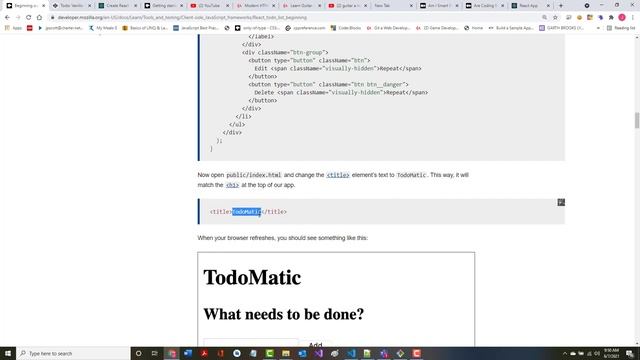Open the taskbar clock and date
640x360 pixels.
(611, 353)
